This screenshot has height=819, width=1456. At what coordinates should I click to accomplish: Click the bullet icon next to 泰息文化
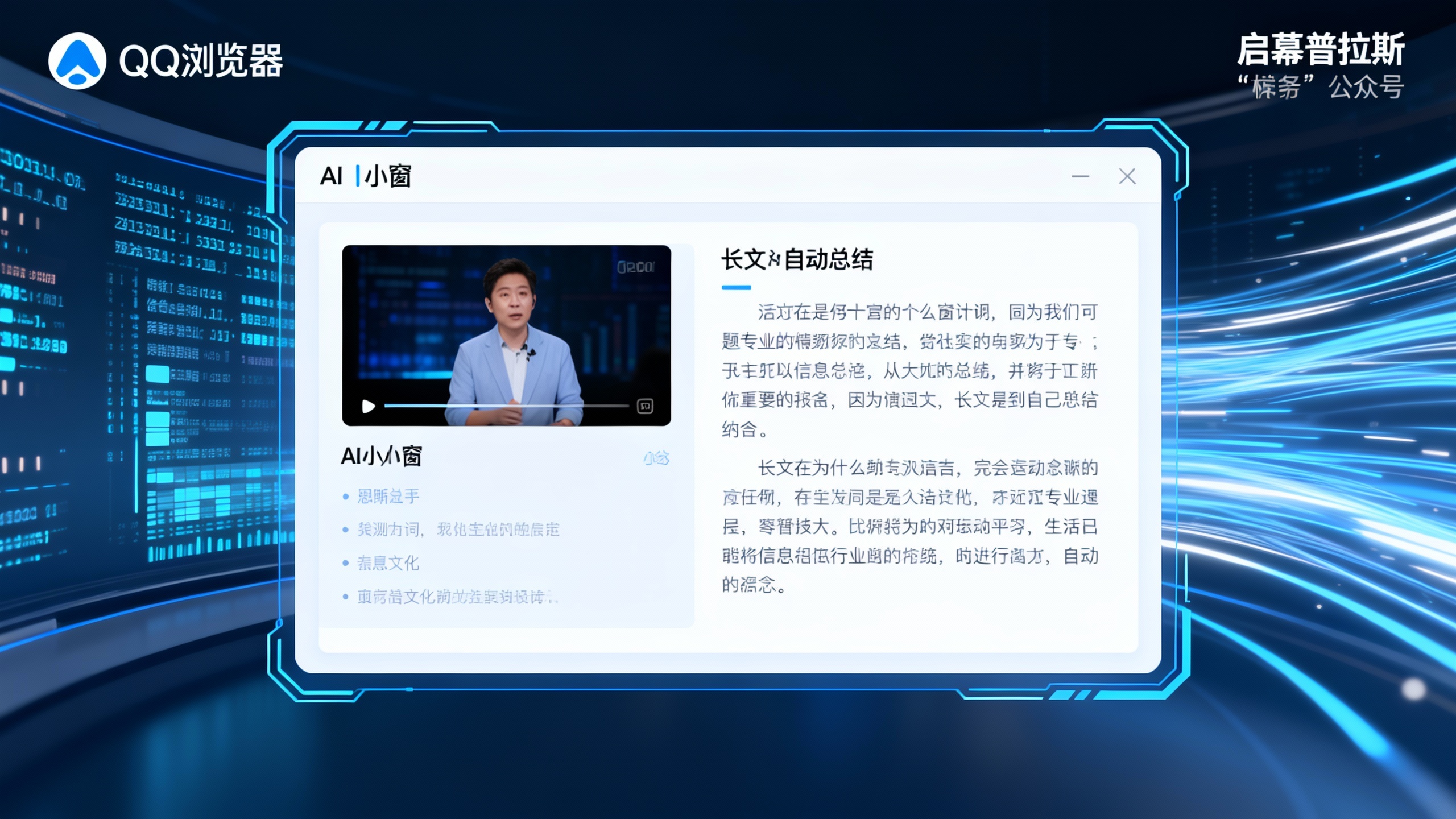click(345, 564)
